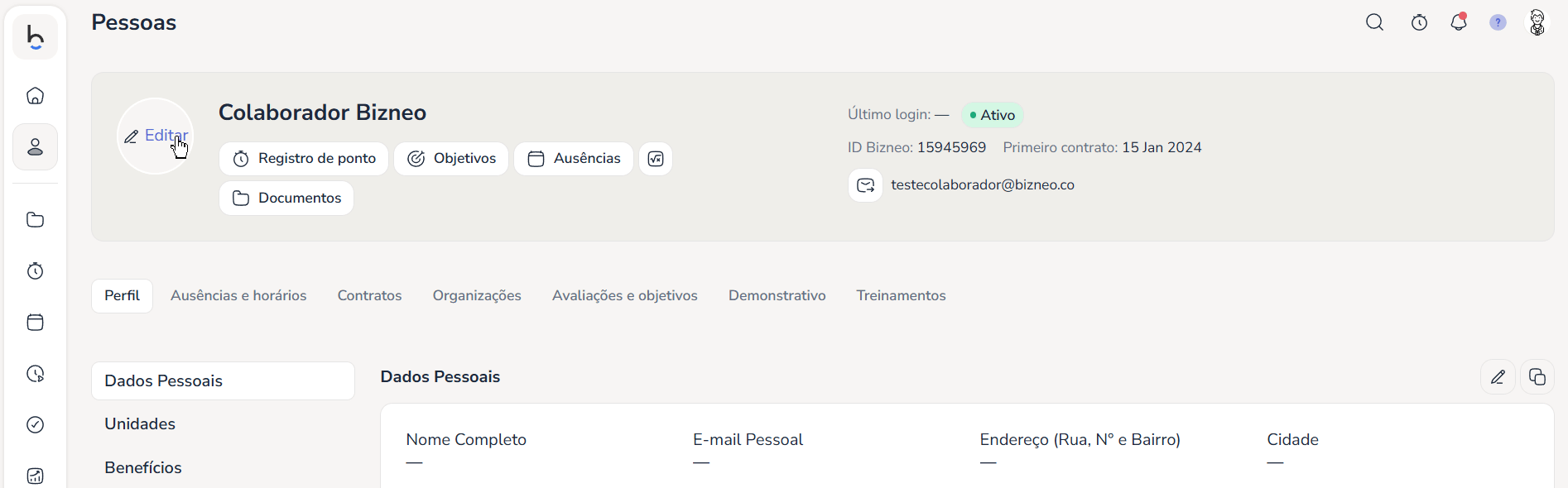The image size is (1568, 488).
Task: Click the Bizneo logo icon
Action: pyautogui.click(x=36, y=37)
